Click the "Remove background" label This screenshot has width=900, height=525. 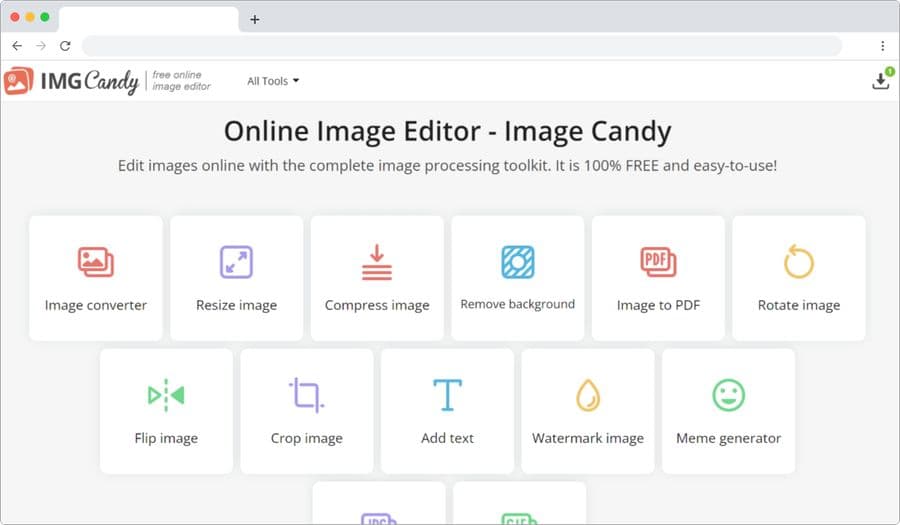(518, 304)
